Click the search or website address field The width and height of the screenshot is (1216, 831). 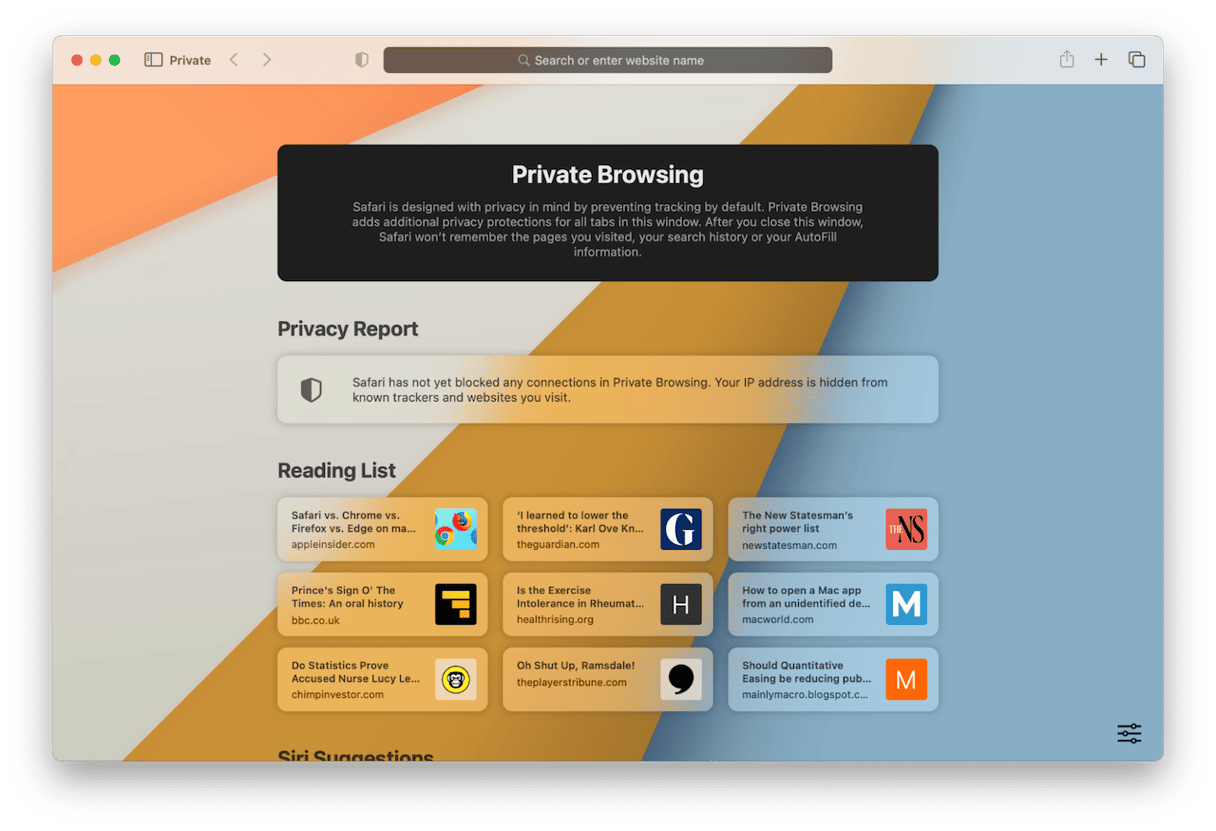(x=608, y=60)
